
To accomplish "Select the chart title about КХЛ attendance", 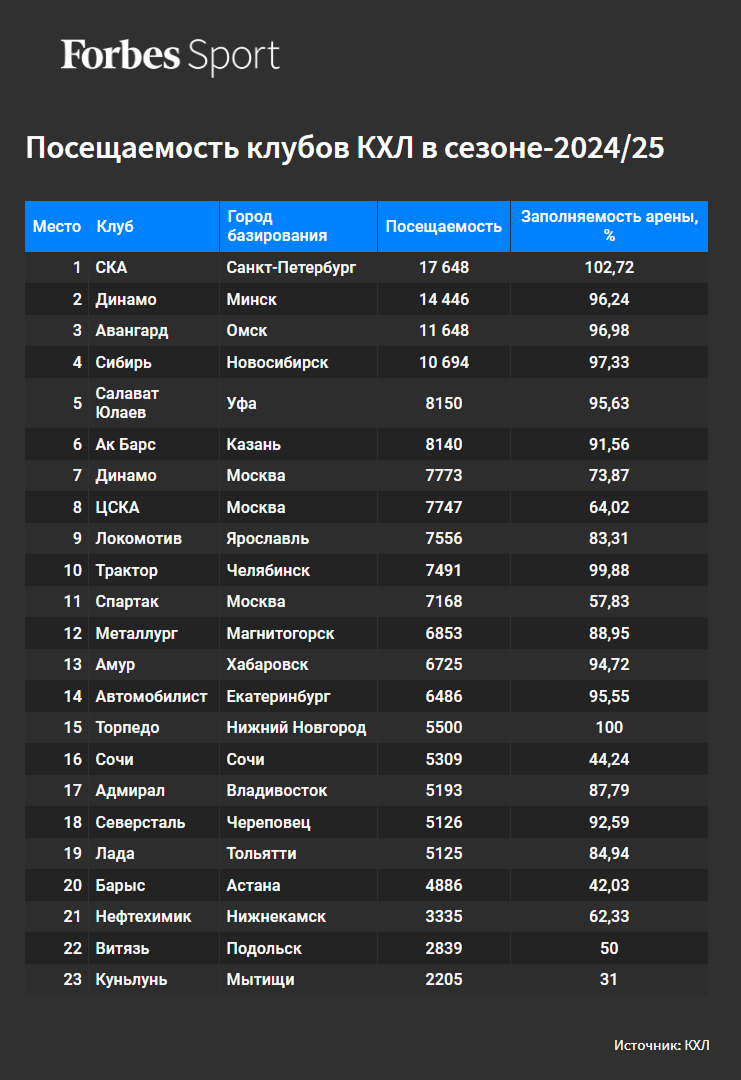I will tap(345, 148).
